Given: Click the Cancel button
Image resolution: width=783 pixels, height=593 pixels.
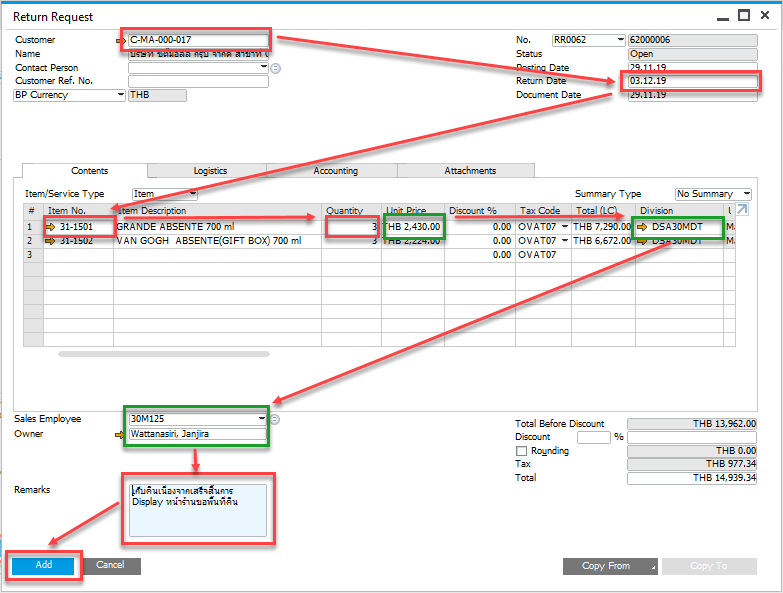Looking at the screenshot, I should [112, 566].
